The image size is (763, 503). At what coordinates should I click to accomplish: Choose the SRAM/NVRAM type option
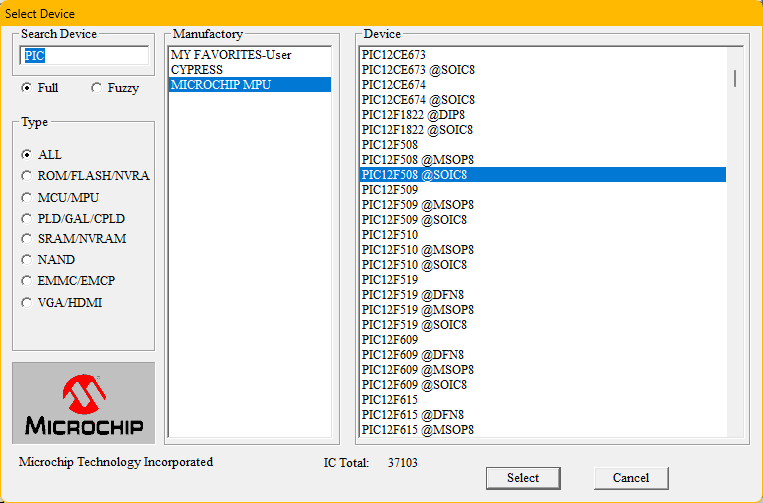(26, 239)
